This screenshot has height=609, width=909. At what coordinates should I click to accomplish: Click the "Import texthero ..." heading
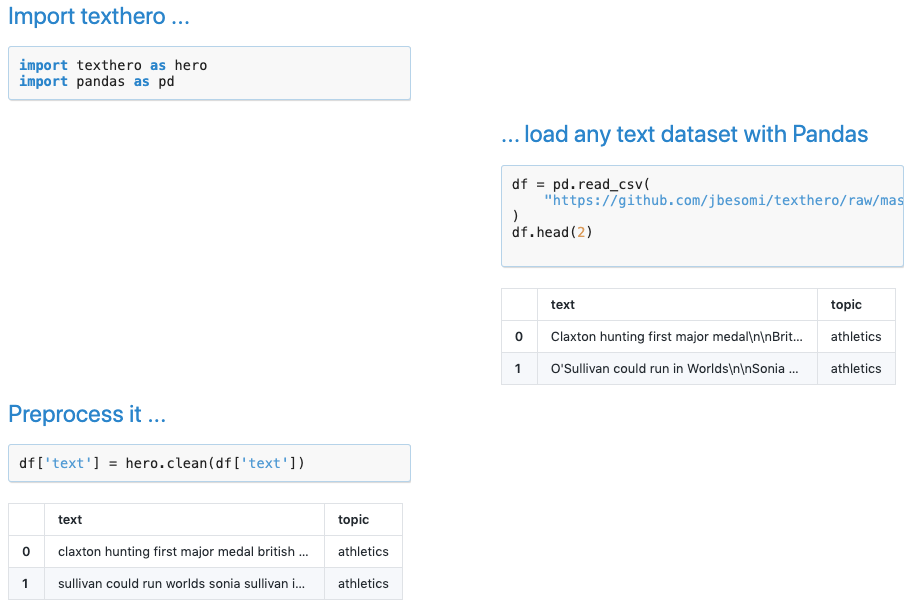[x=98, y=17]
